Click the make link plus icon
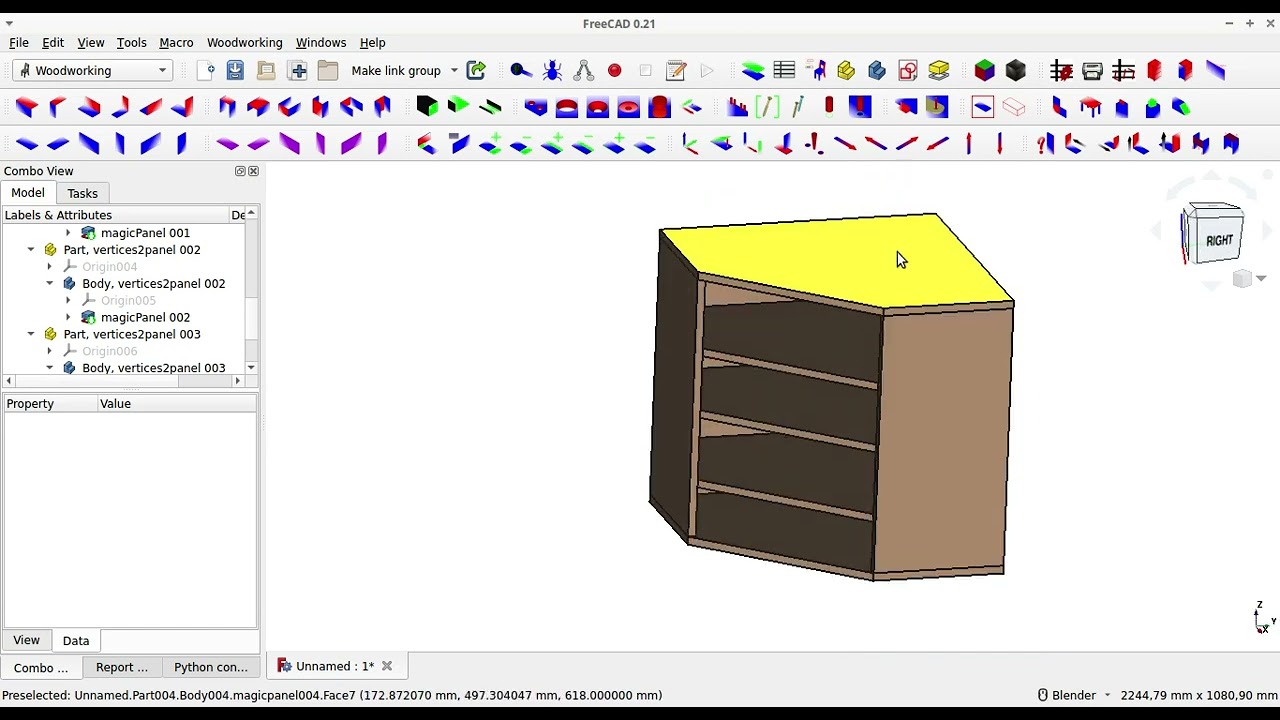This screenshot has width=1280, height=720. point(298,70)
